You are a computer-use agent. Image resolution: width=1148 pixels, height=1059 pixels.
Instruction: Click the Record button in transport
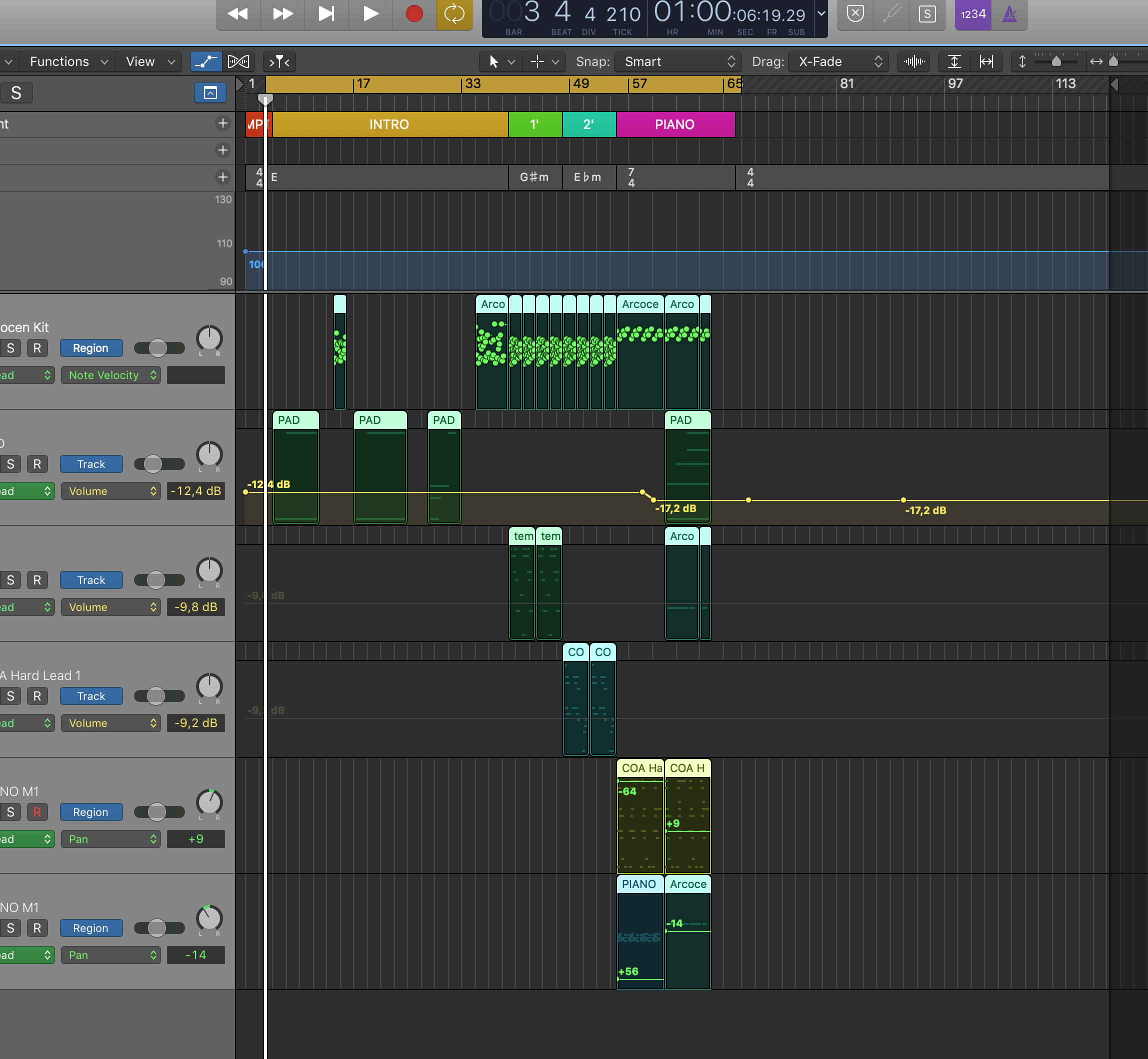point(414,14)
